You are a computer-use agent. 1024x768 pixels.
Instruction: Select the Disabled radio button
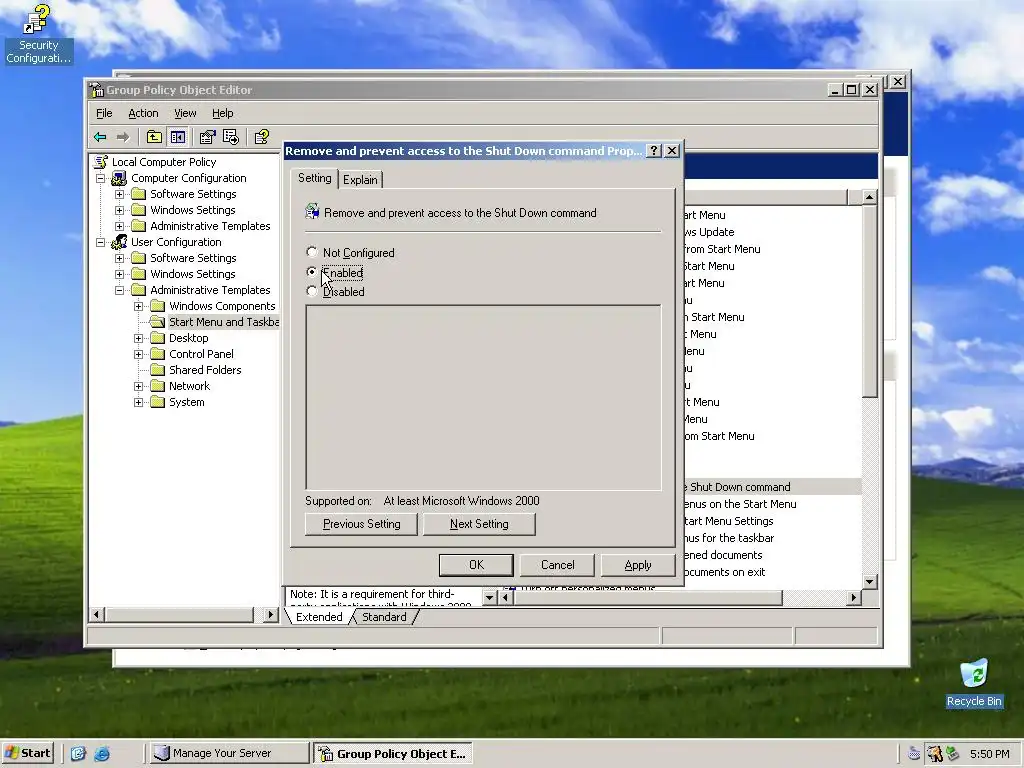312,291
